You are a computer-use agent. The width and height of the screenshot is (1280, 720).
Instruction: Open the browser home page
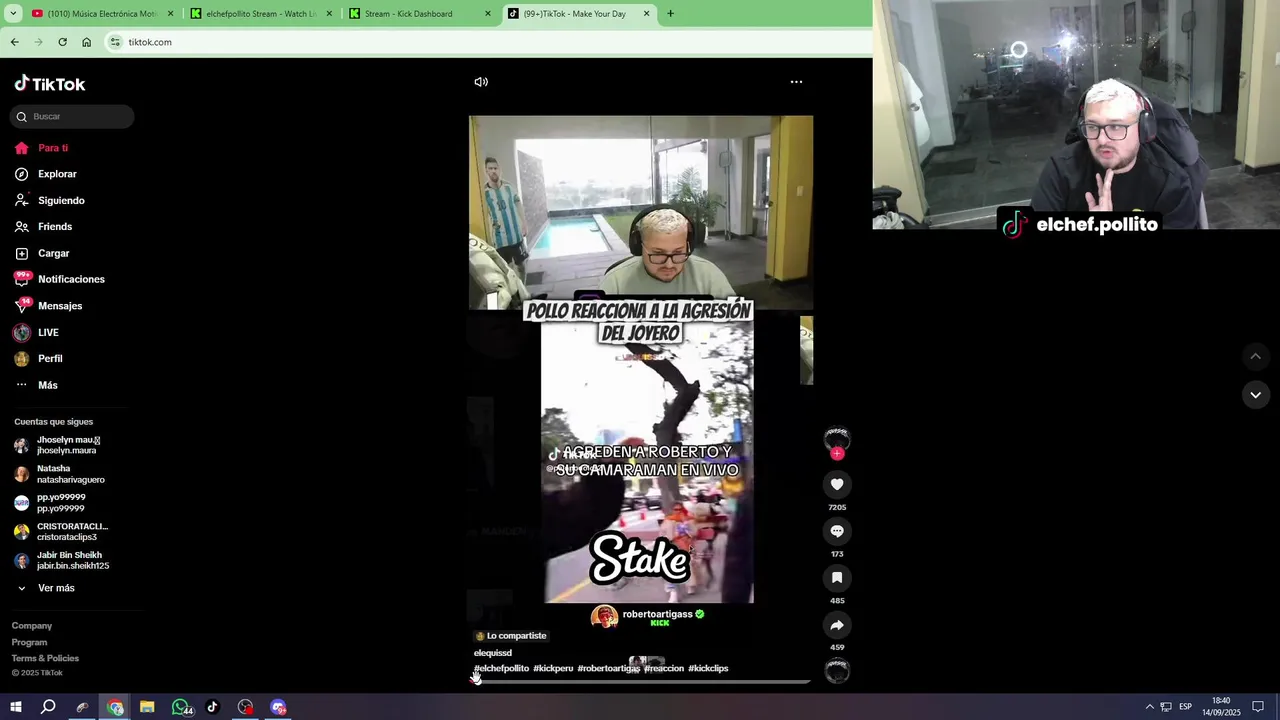point(86,42)
